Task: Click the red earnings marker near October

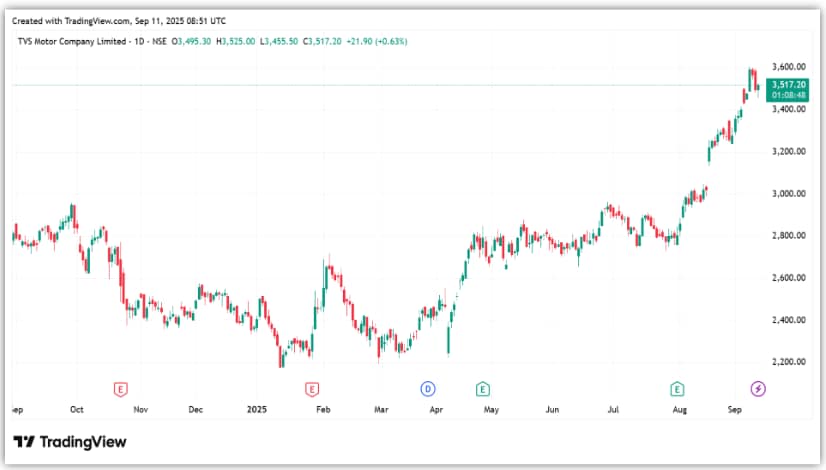Action: [x=121, y=388]
